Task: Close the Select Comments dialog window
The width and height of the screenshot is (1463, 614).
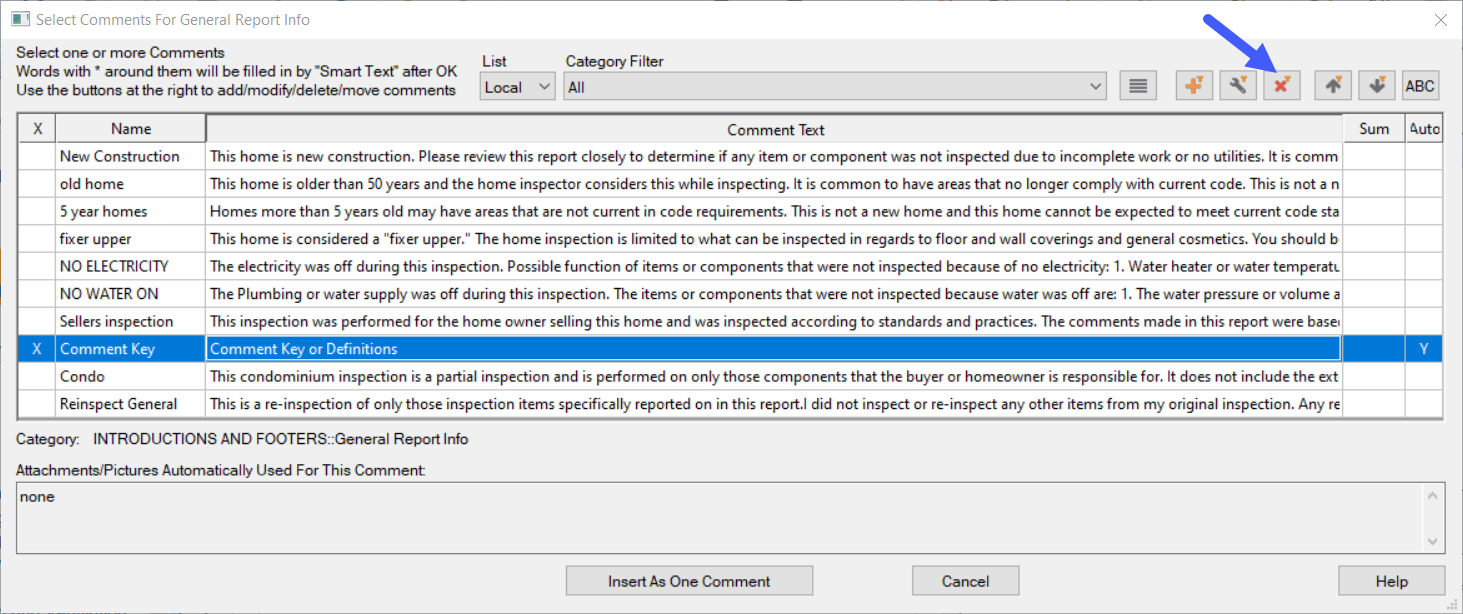Action: 1440,19
